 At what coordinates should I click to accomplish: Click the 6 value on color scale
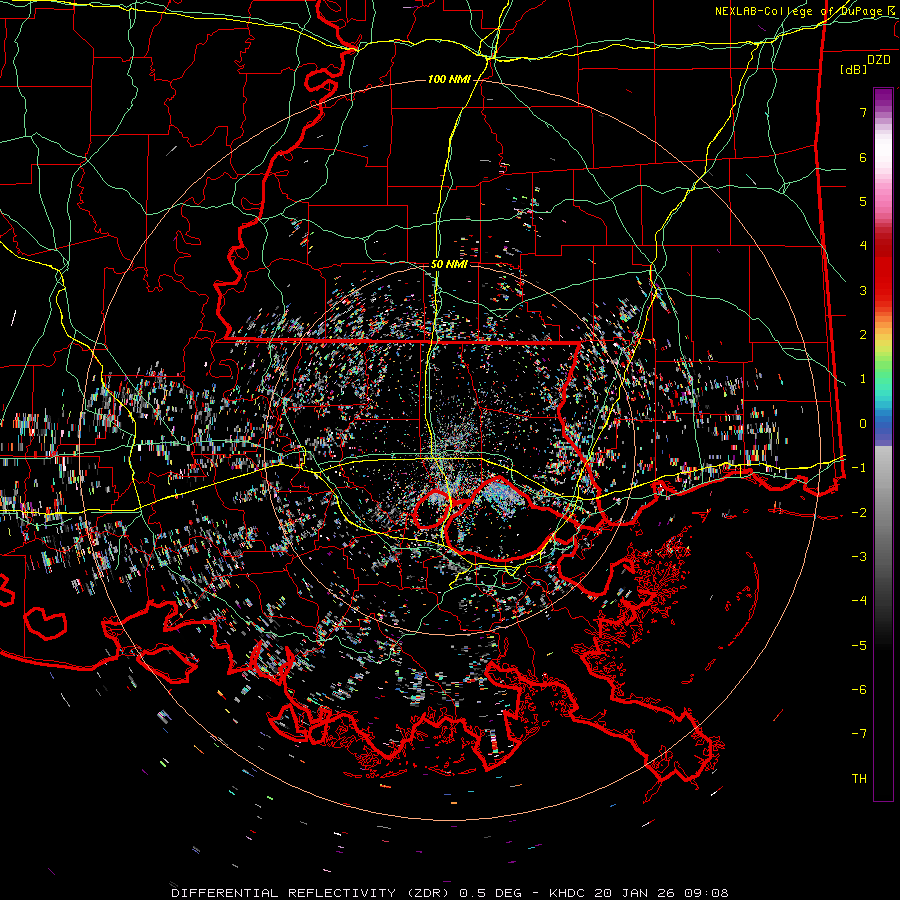pos(863,157)
